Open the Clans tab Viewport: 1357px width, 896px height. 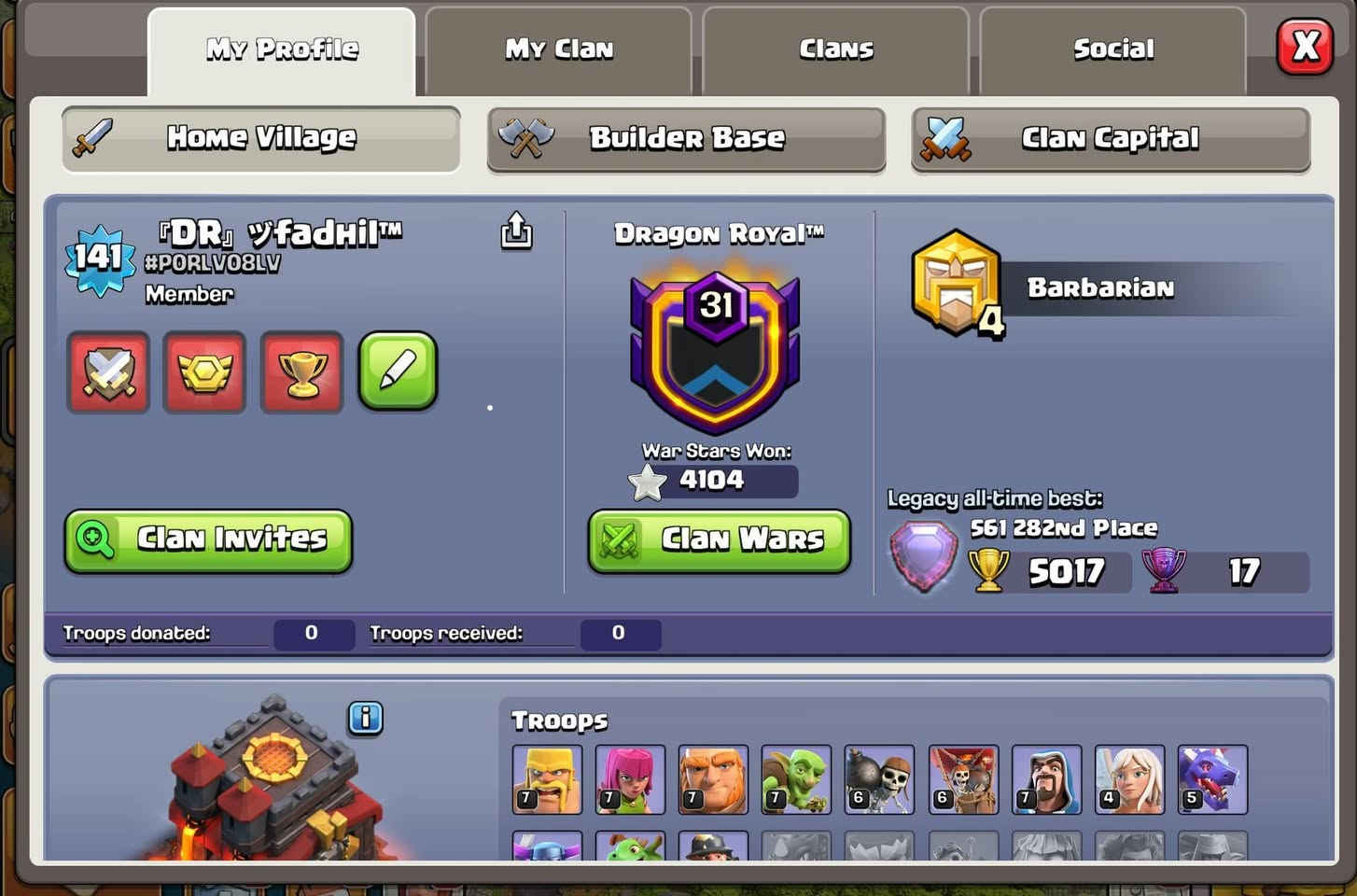[836, 50]
